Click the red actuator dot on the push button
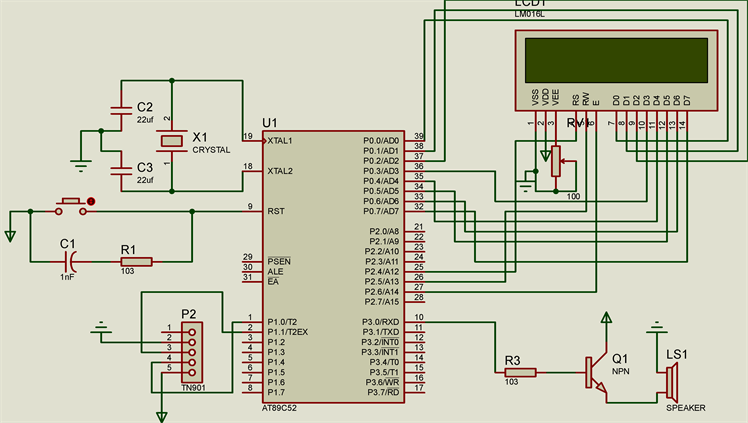748x423 pixels. point(93,203)
